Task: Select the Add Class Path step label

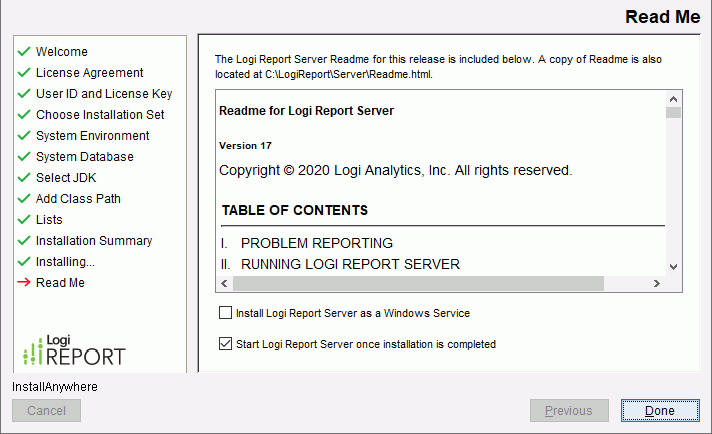Action: (x=78, y=198)
